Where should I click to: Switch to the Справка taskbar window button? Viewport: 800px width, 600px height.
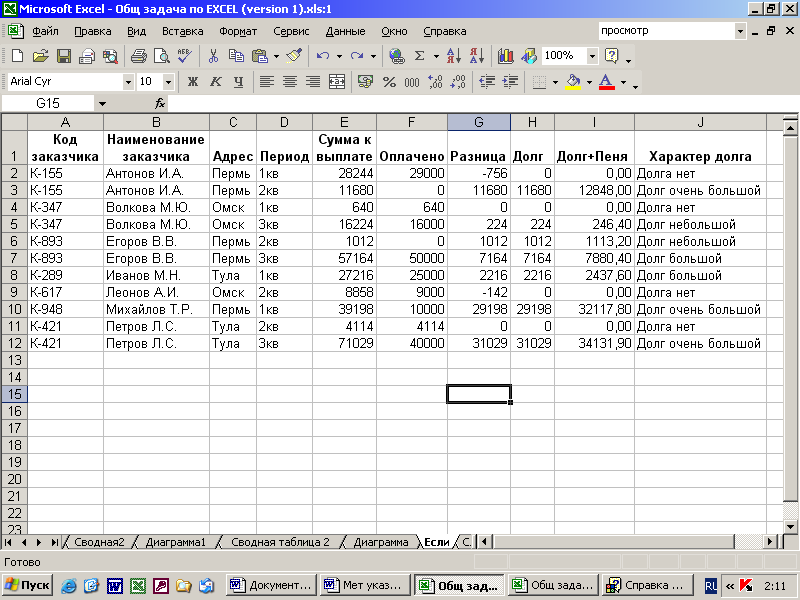click(x=646, y=585)
